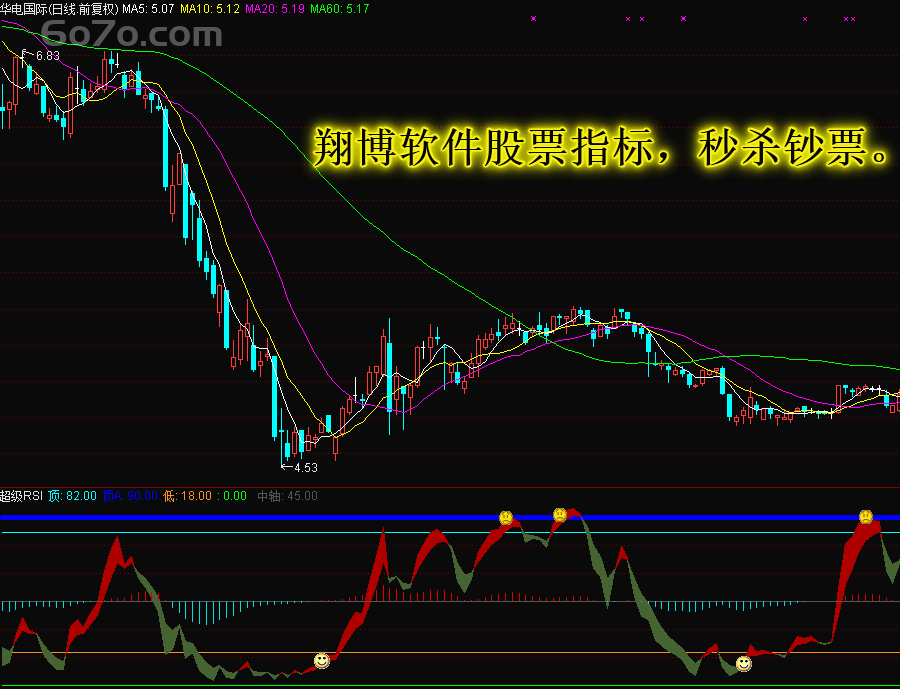Click the MA60: 5.17 label
Image resolution: width=900 pixels, height=689 pixels.
(340, 9)
